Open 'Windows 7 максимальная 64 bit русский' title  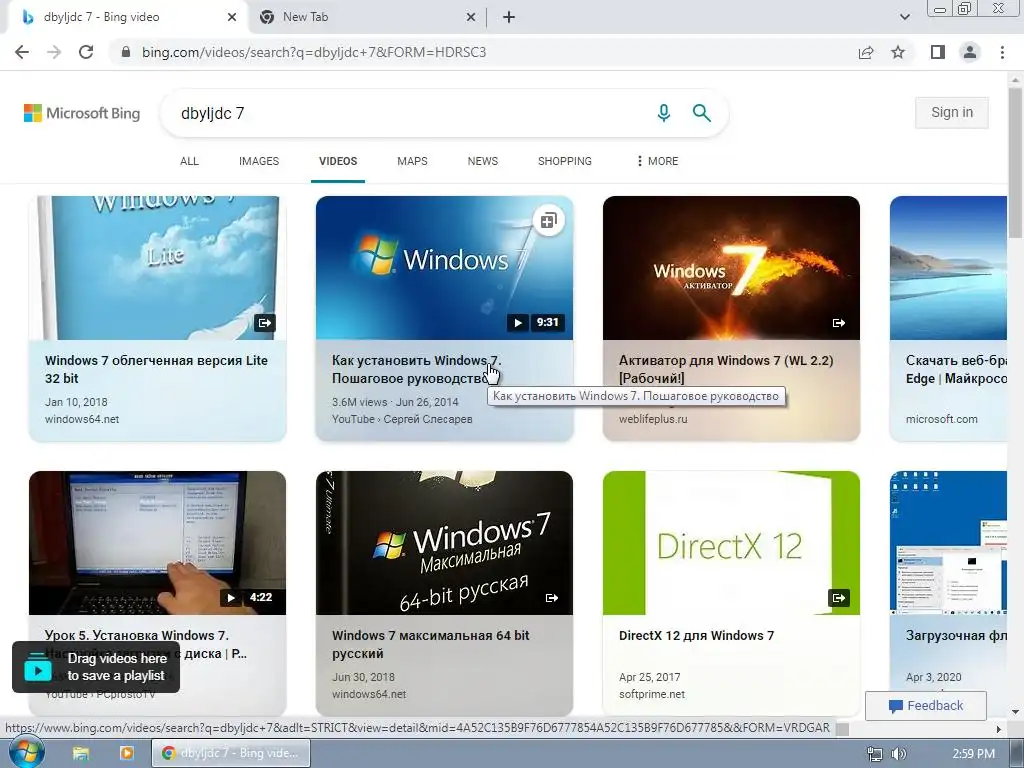[x=430, y=644]
